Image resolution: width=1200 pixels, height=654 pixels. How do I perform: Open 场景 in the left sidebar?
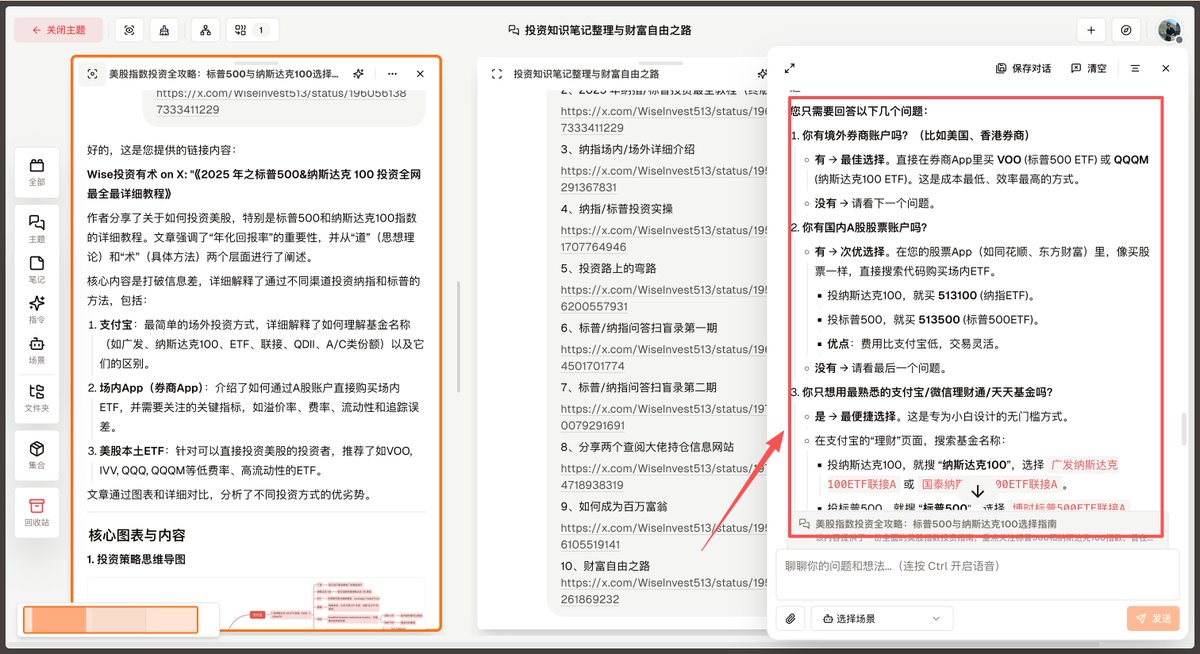tap(37, 350)
